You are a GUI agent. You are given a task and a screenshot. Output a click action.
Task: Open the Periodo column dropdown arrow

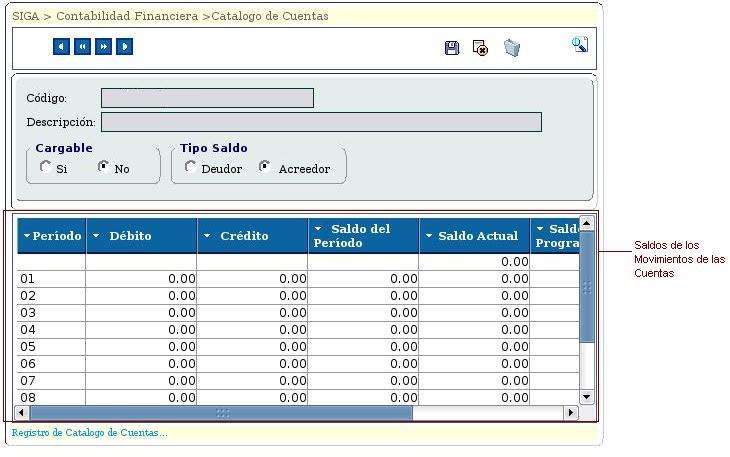coord(27,236)
